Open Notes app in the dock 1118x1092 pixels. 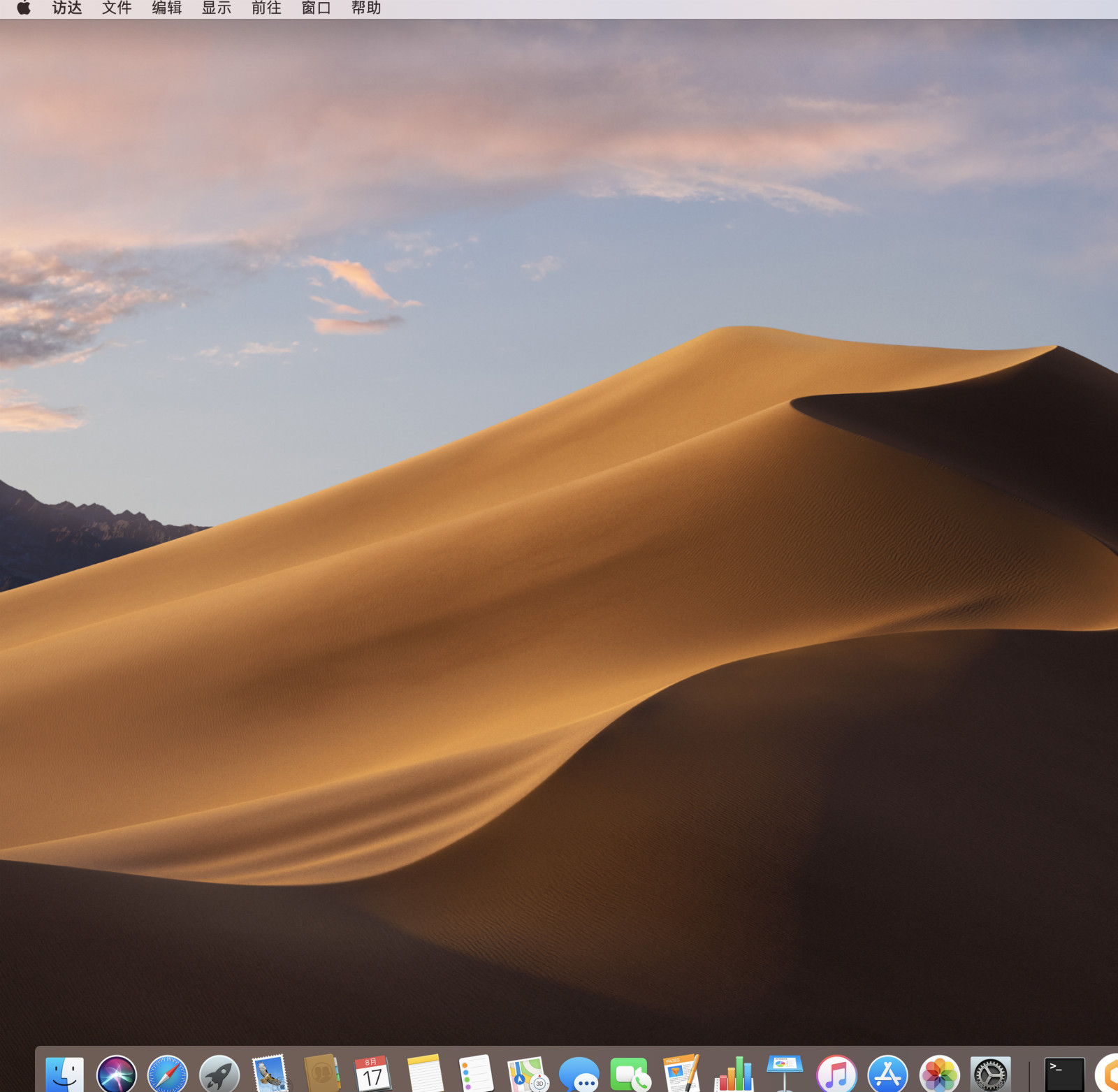tap(425, 1074)
